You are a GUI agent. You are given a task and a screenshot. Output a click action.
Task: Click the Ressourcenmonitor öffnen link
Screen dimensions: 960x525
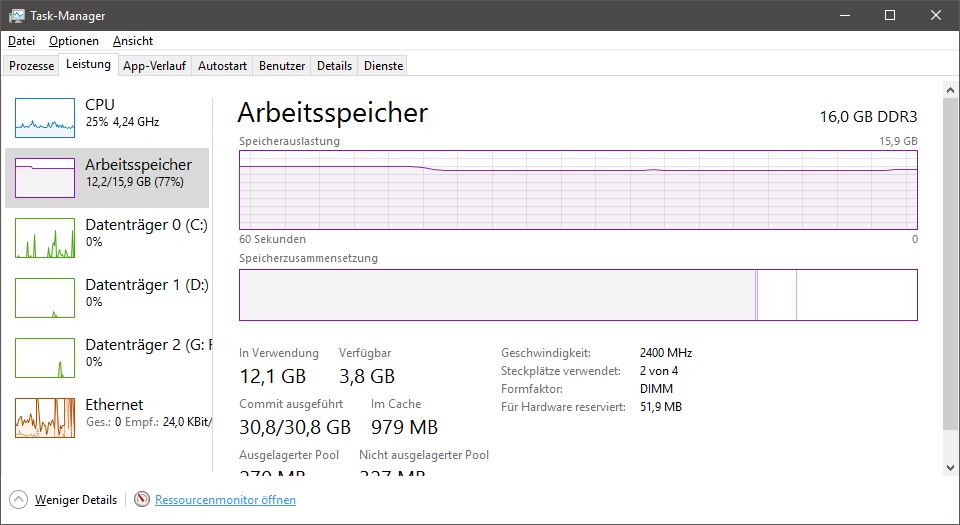pos(225,499)
